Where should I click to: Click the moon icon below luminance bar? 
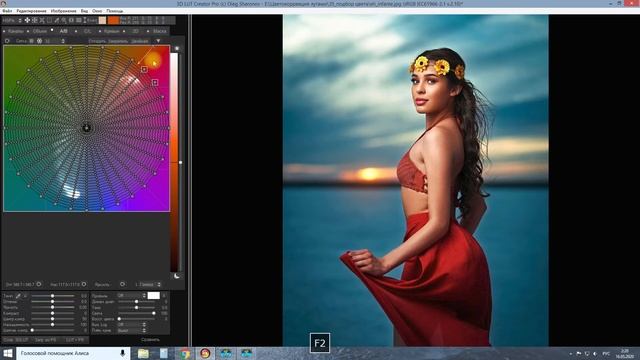pos(177,276)
